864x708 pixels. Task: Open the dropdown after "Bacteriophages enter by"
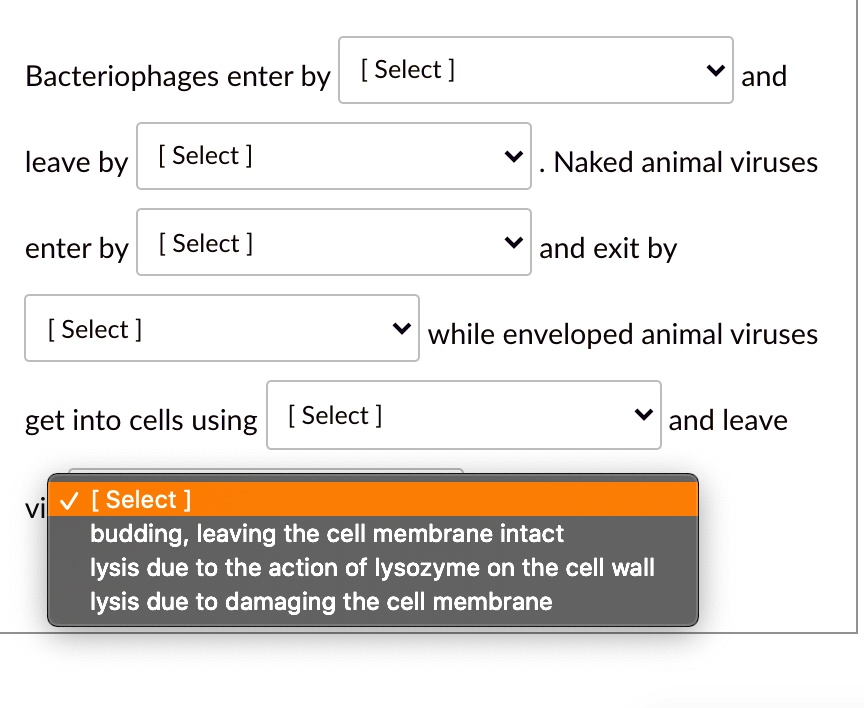tap(536, 70)
